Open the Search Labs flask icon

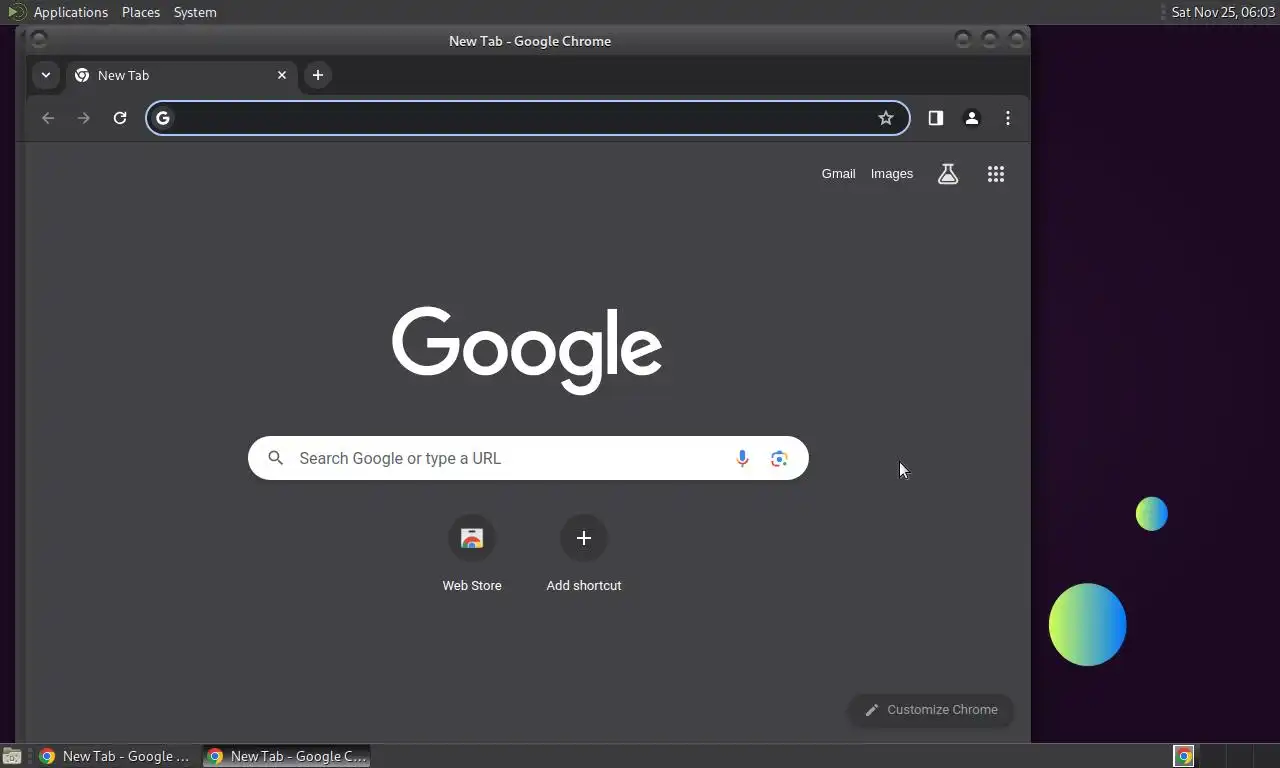(x=948, y=174)
